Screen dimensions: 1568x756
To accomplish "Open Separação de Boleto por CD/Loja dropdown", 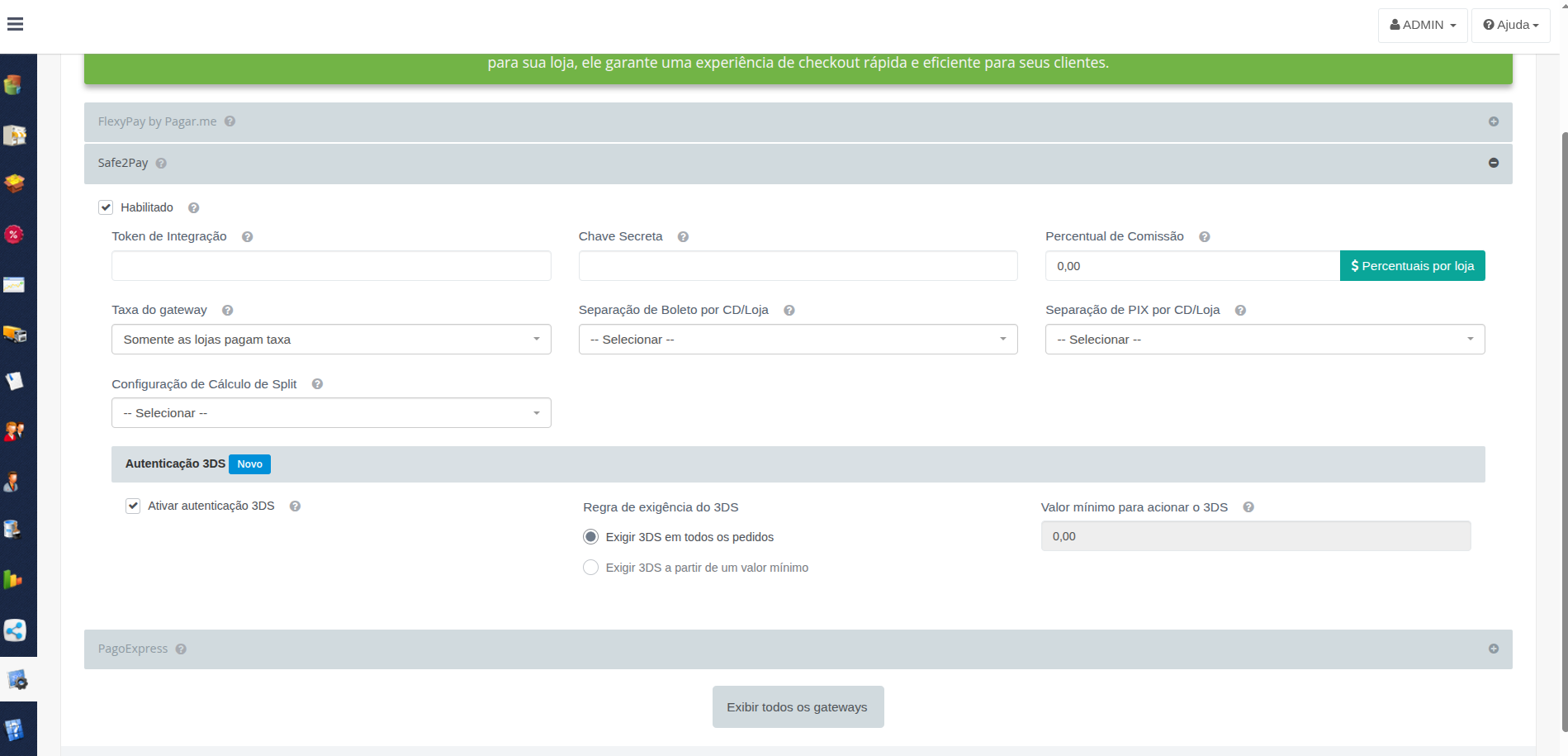I will pyautogui.click(x=798, y=340).
